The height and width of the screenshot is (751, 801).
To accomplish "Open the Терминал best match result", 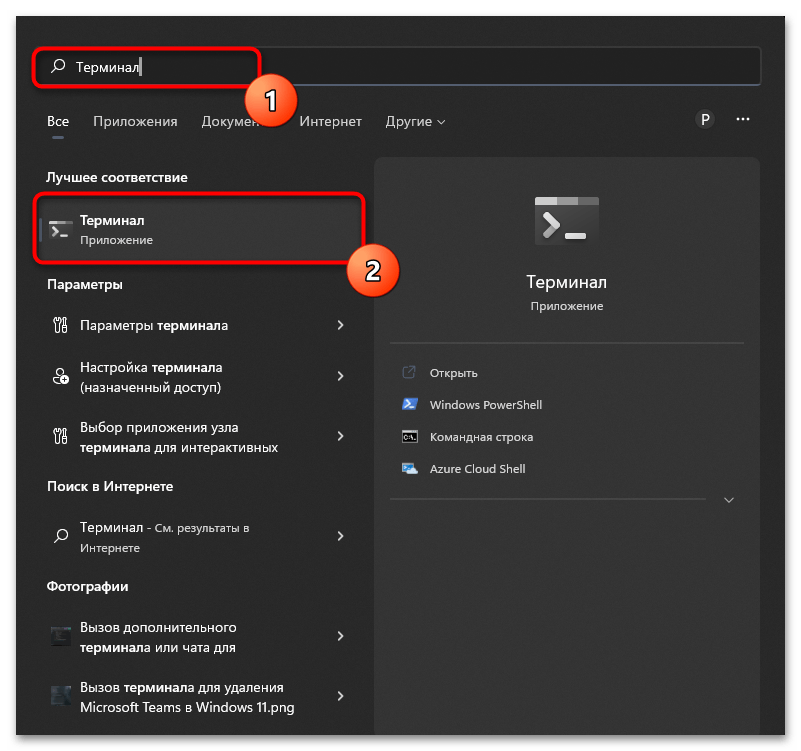I will [199, 229].
